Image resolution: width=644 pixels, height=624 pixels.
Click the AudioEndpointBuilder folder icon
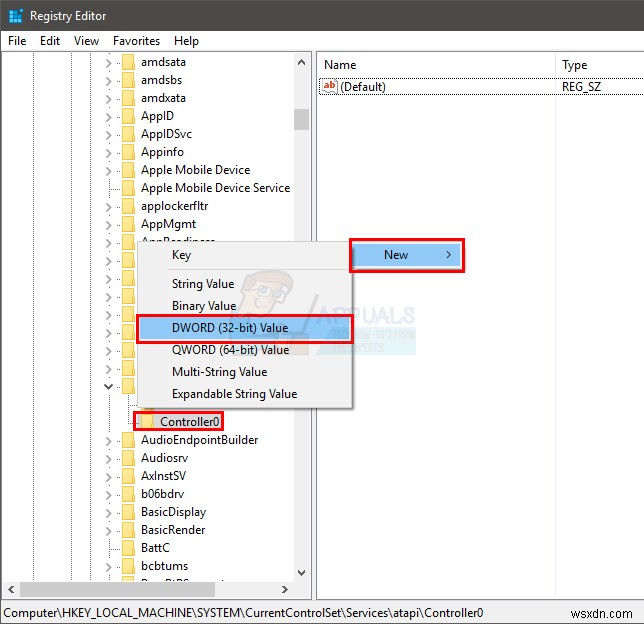[x=128, y=440]
